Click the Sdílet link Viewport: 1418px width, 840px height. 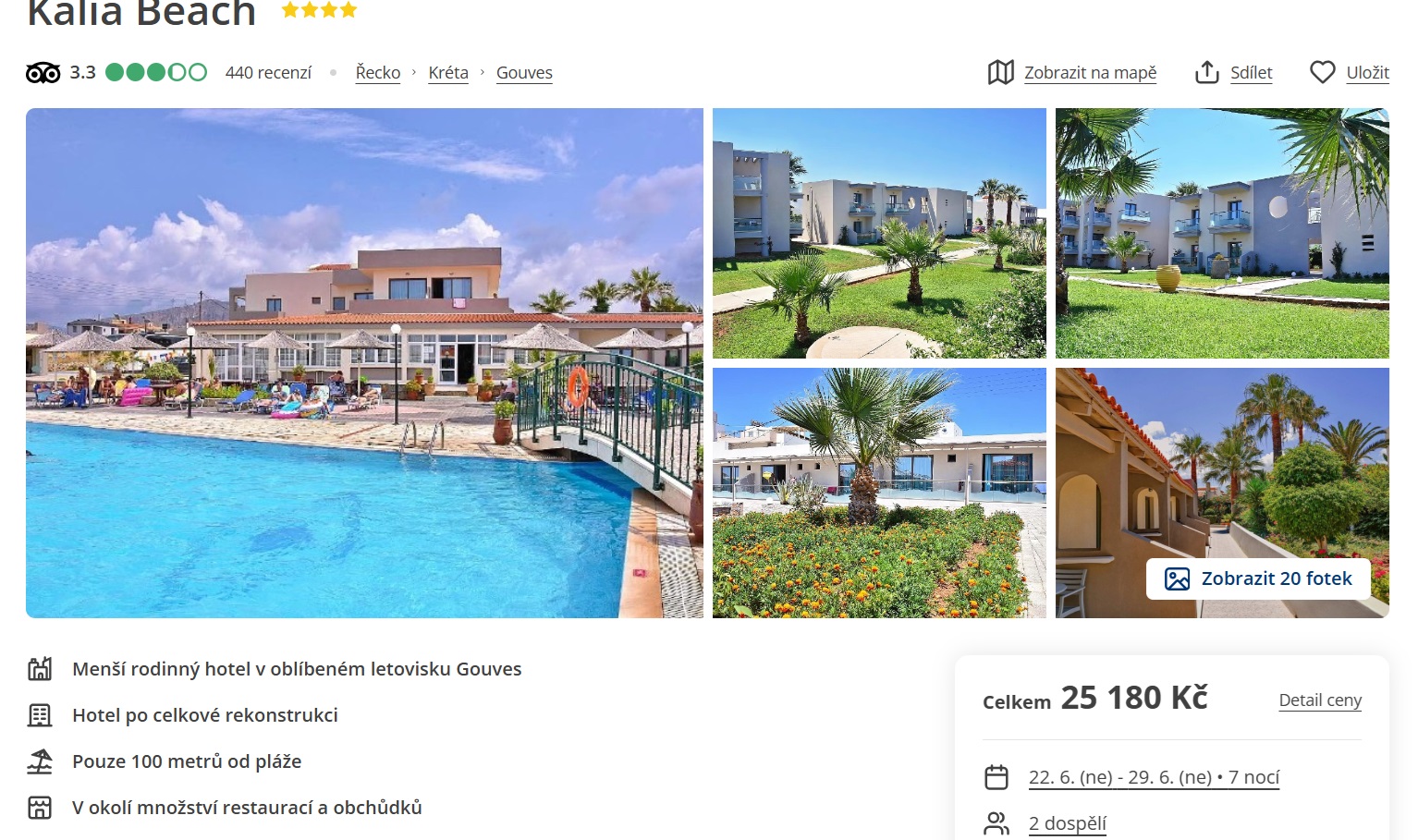click(1252, 72)
